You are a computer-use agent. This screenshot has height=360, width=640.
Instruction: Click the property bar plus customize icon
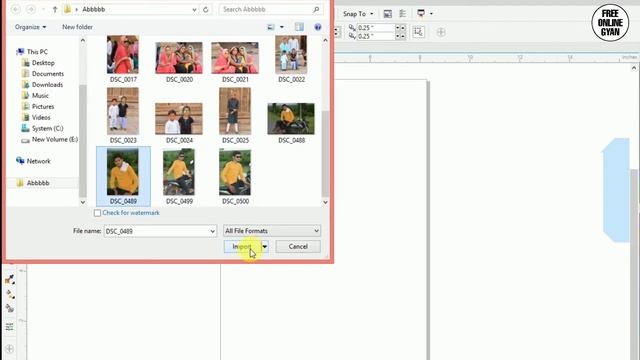(x=441, y=32)
